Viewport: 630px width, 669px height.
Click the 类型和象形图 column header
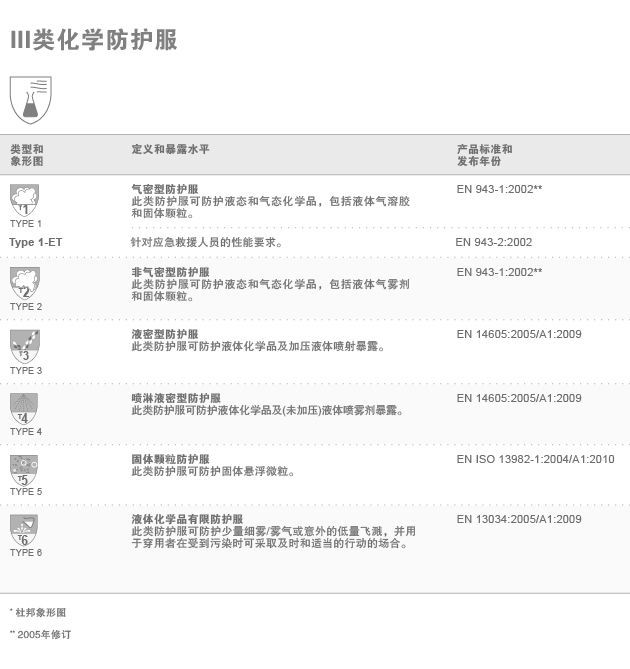pos(27,155)
